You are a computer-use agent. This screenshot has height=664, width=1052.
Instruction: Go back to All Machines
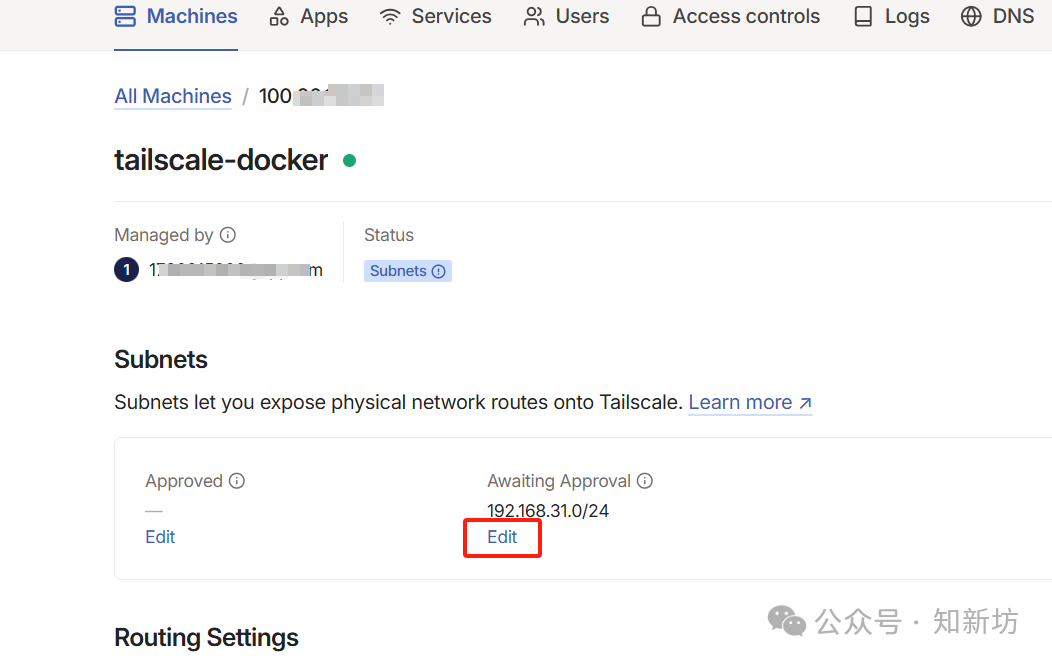(173, 96)
